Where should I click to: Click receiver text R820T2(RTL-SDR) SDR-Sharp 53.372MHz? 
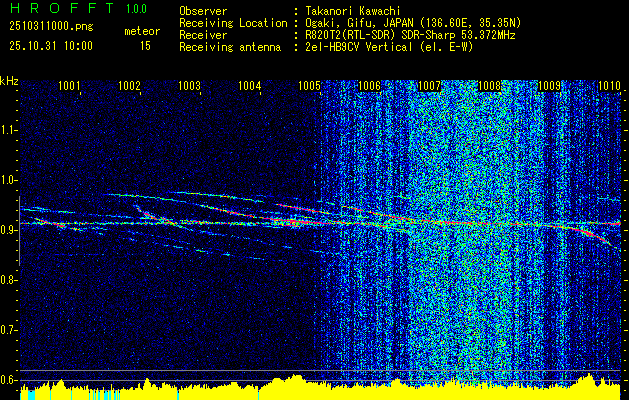click(x=410, y=35)
